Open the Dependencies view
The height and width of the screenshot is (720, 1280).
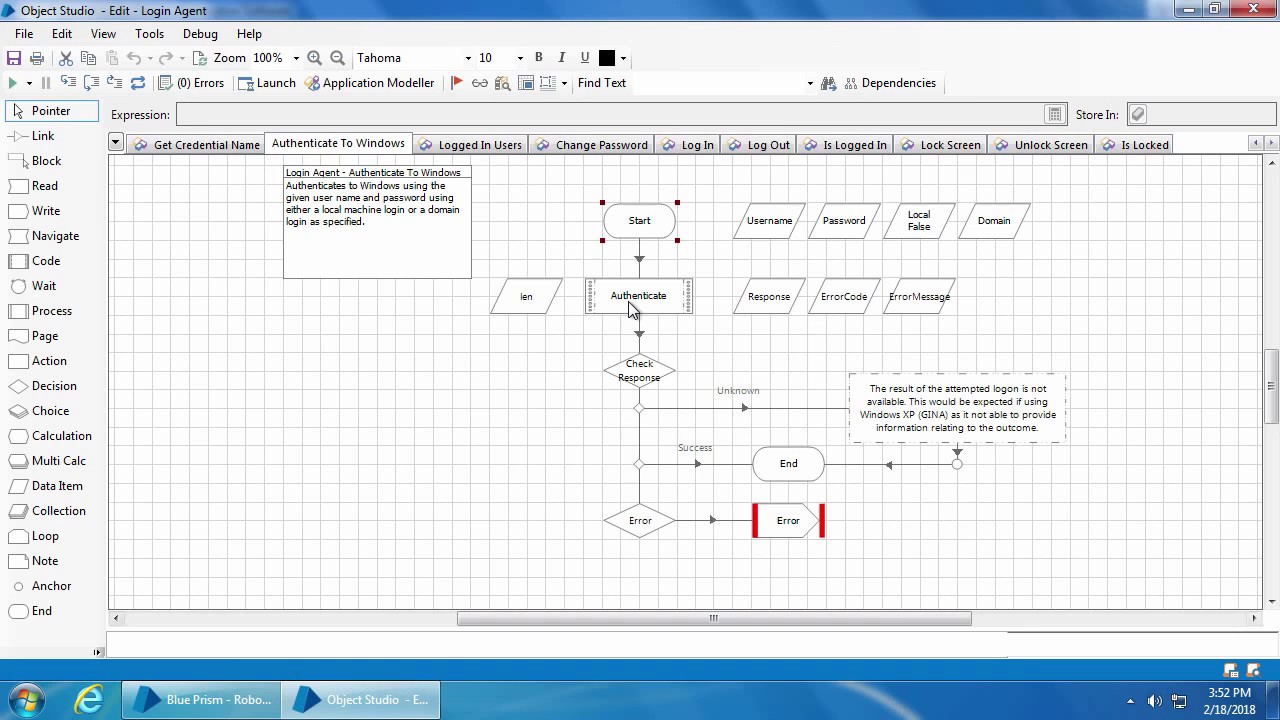pos(890,83)
